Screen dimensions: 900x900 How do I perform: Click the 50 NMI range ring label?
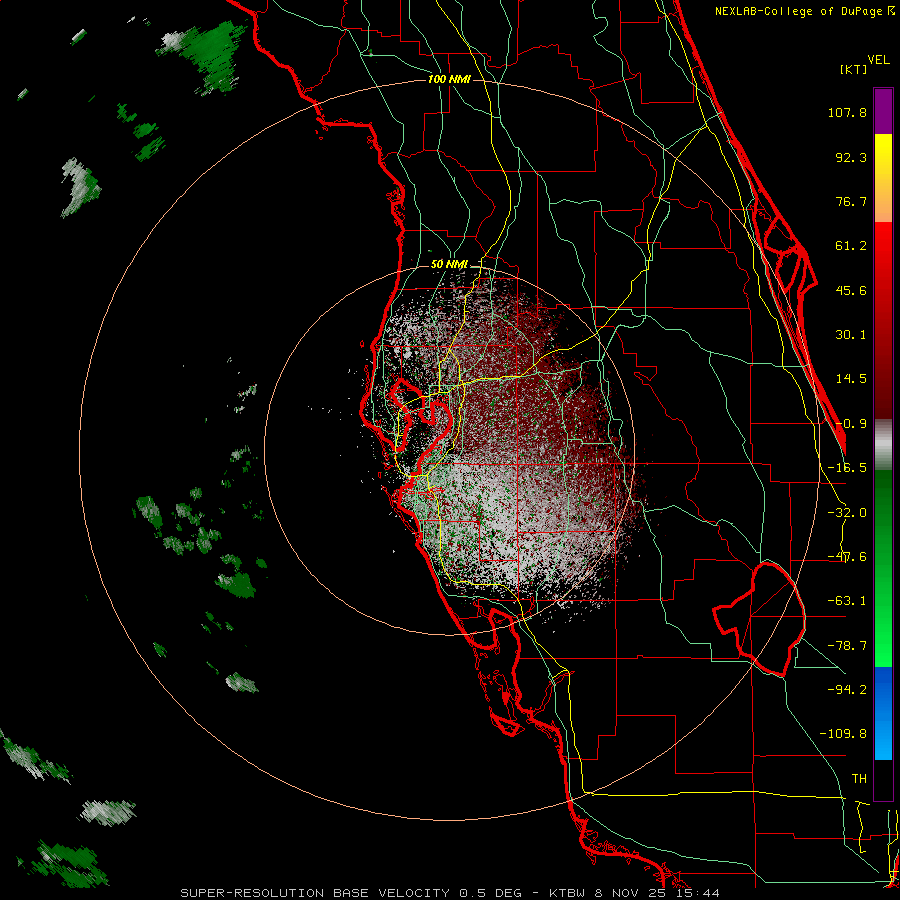pos(449,265)
